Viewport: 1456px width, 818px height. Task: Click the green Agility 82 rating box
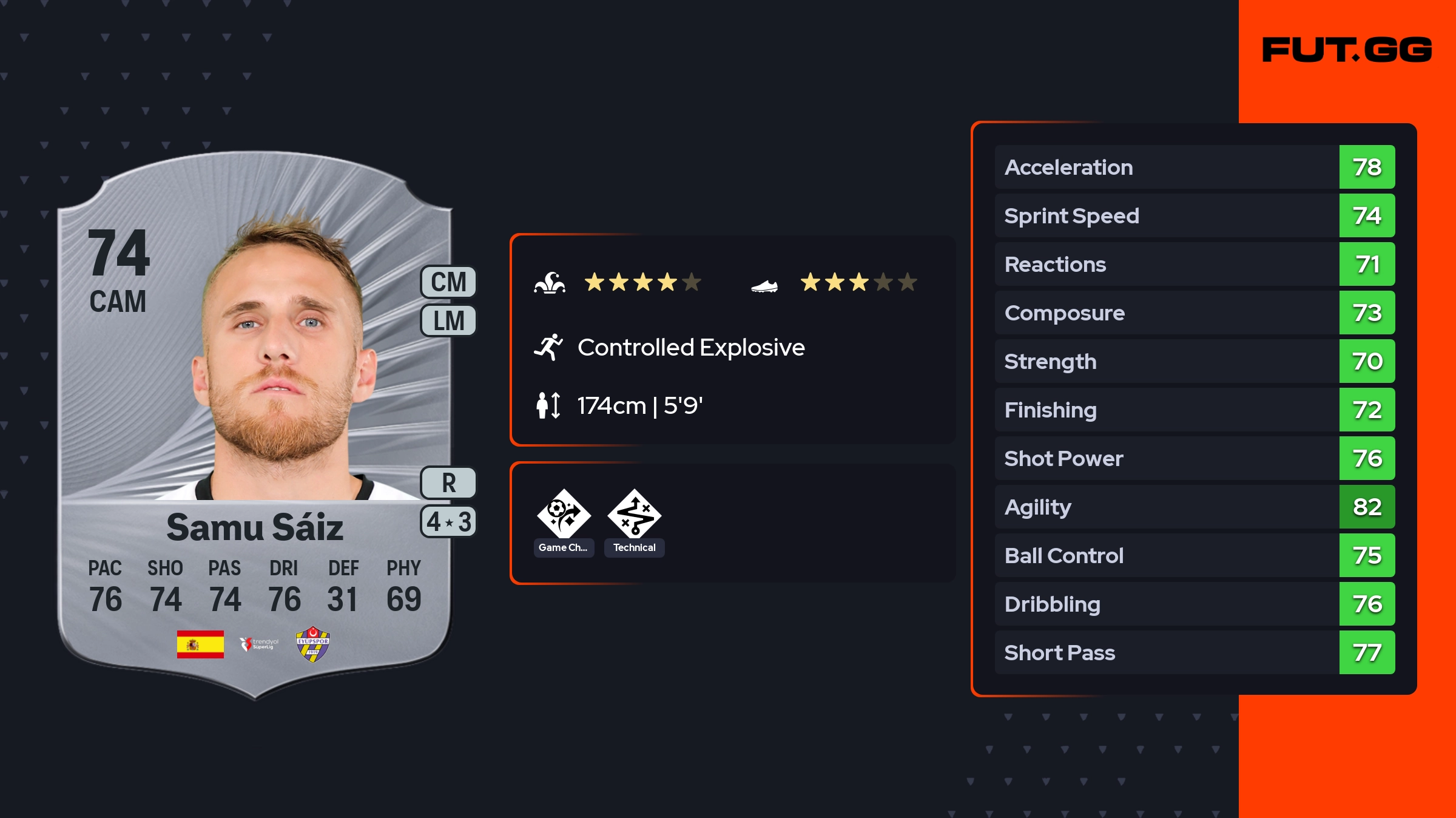pos(1367,507)
